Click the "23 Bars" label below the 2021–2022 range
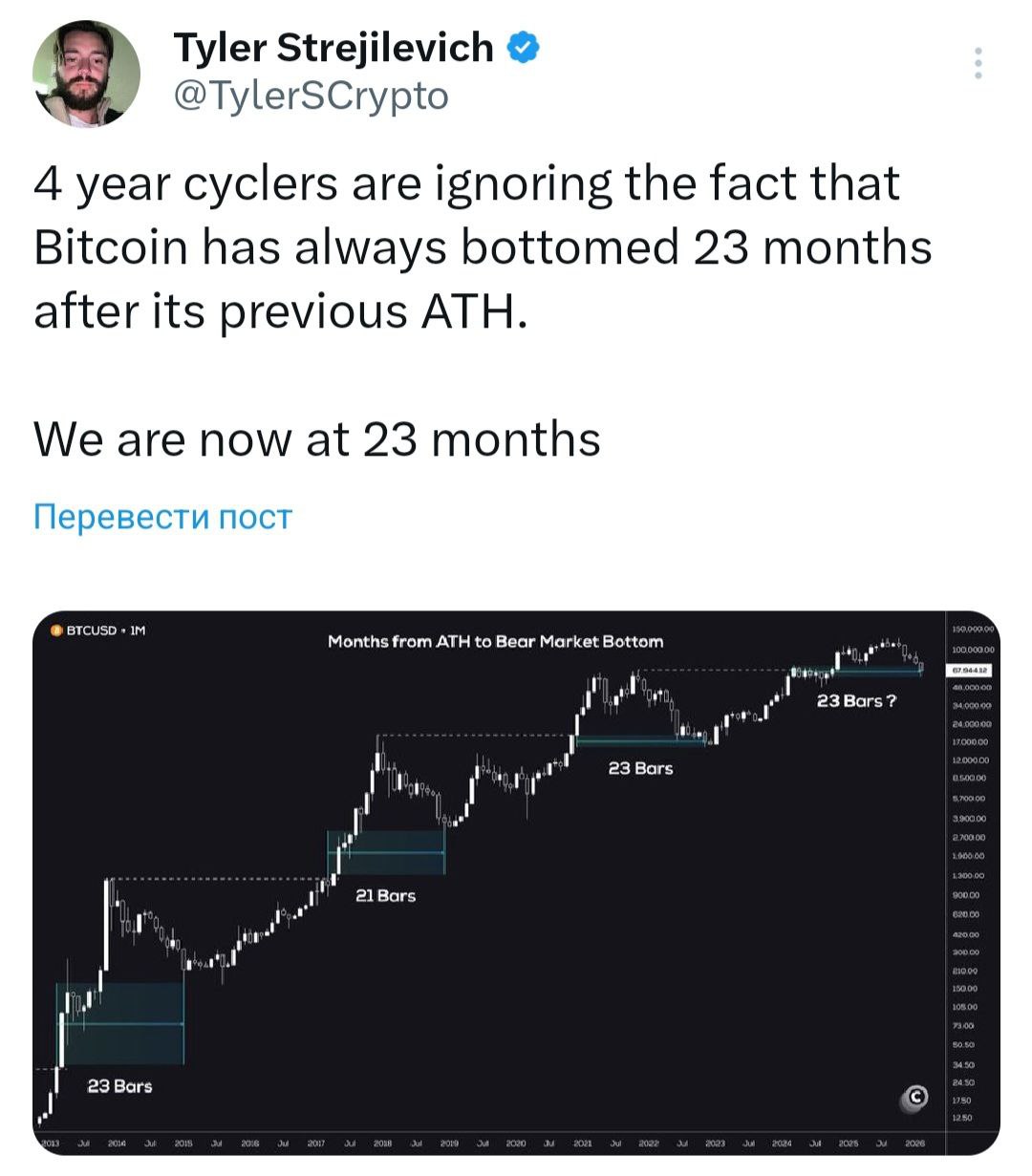 click(640, 768)
